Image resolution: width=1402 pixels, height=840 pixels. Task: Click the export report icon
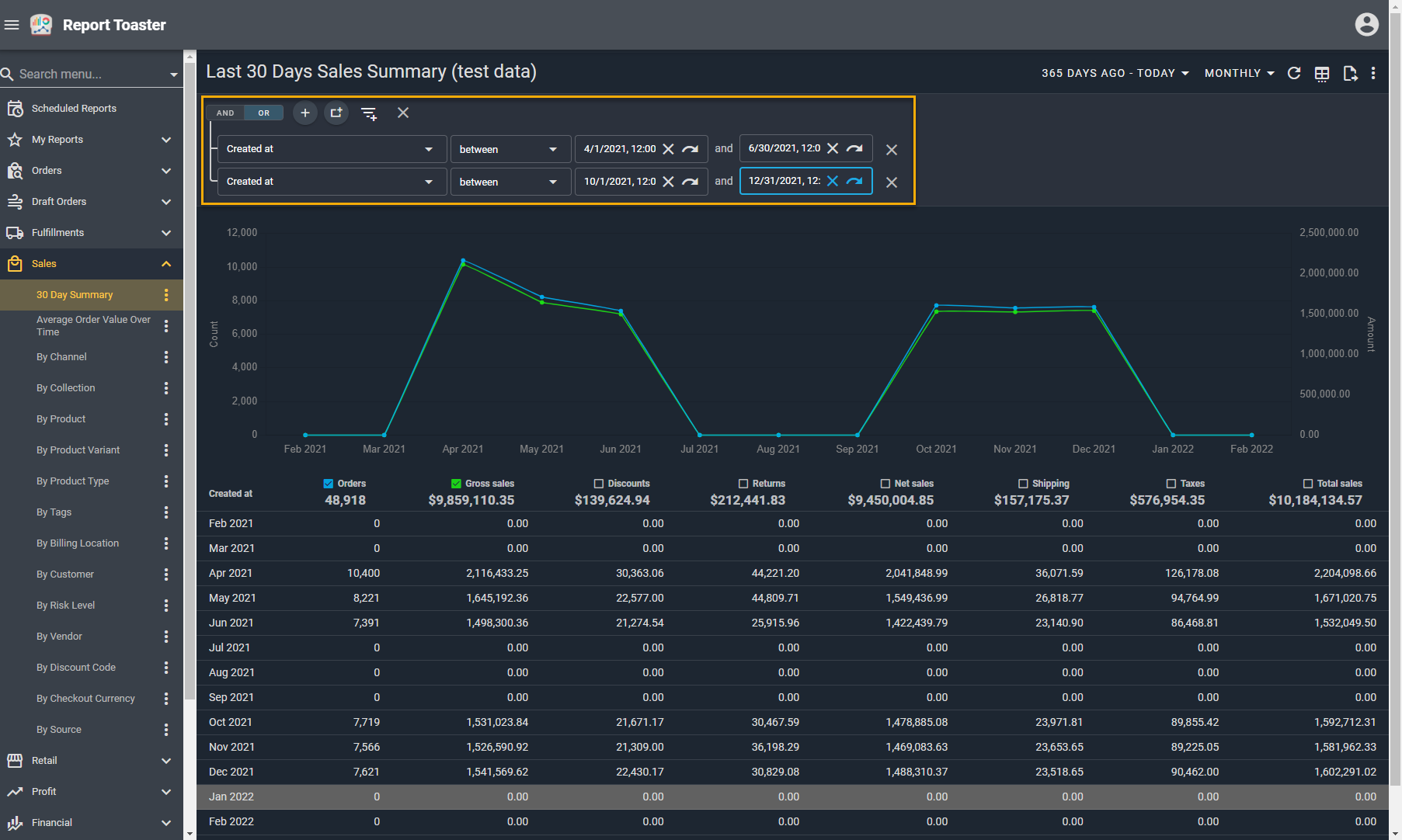(x=1350, y=73)
